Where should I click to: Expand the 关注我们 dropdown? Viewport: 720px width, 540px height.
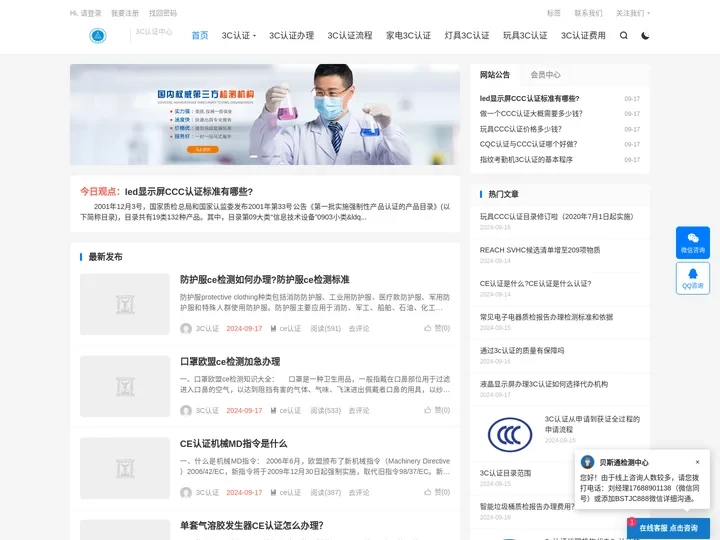633,13
